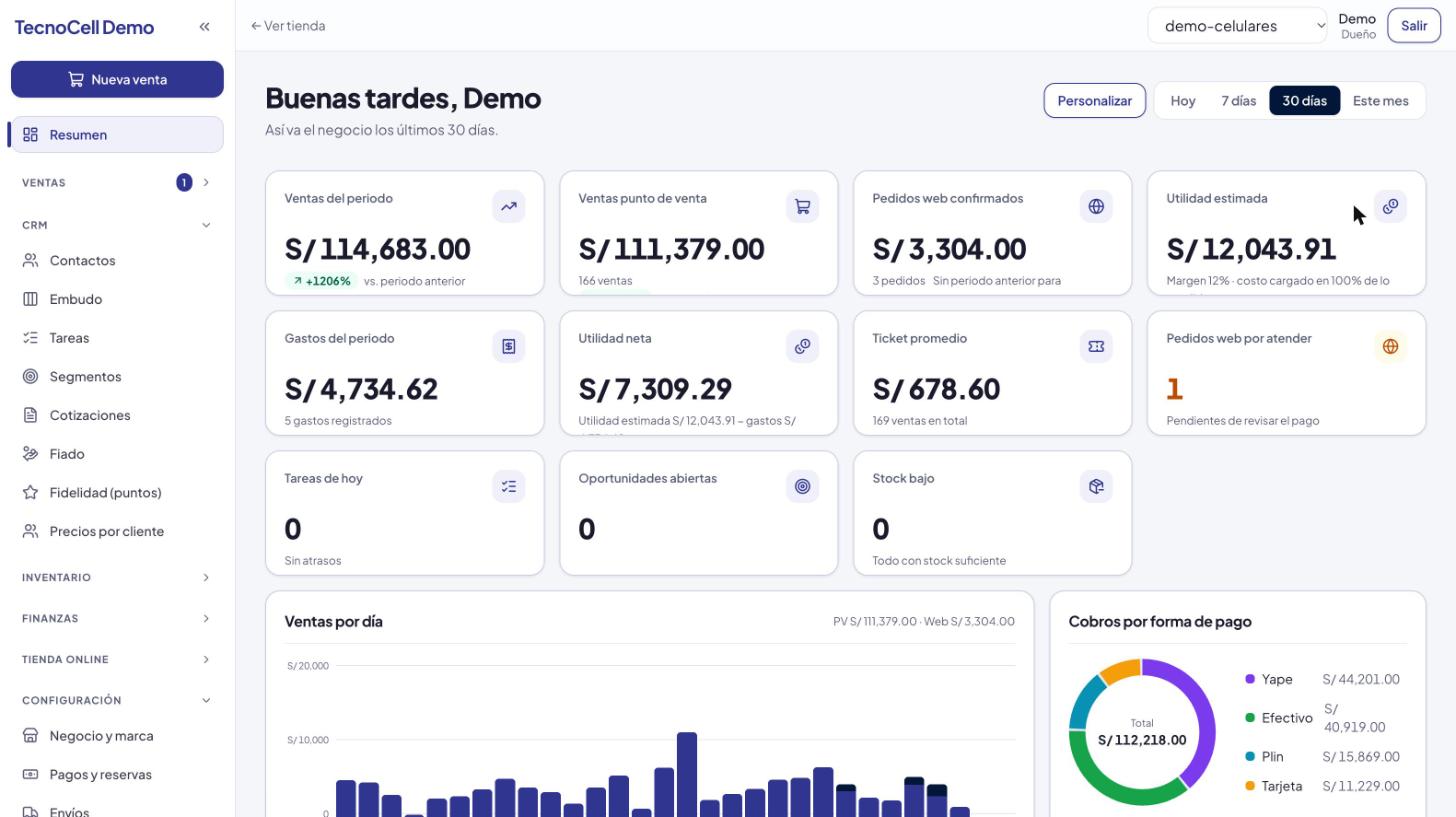Click the Personalizar button

point(1095,101)
